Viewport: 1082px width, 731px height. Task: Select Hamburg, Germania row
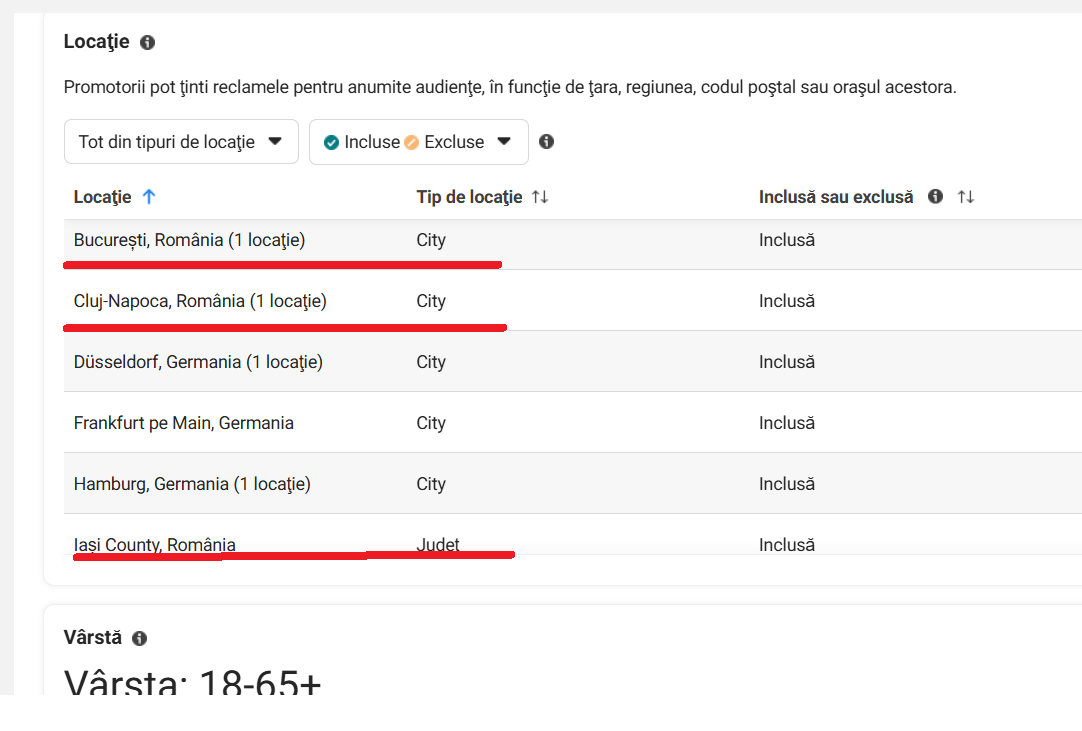click(x=573, y=483)
